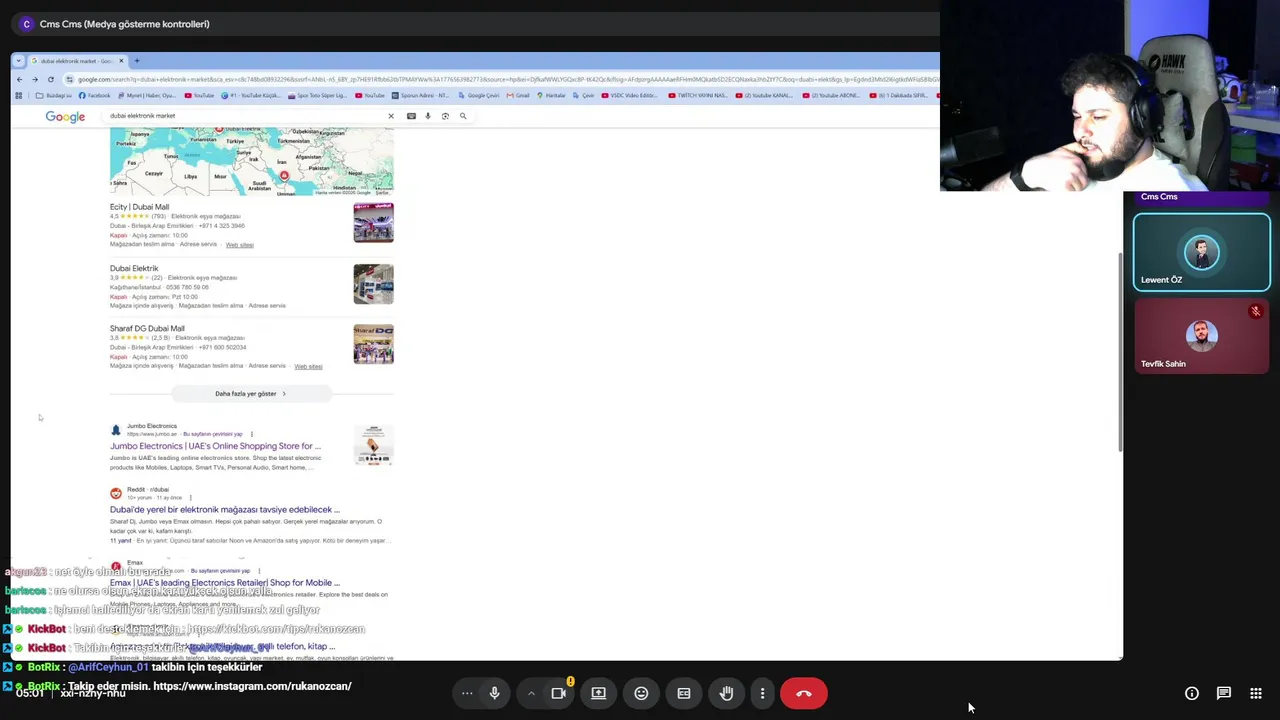The width and height of the screenshot is (1280, 720).
Task: Leave the call with red hang-up button
Action: click(x=804, y=693)
